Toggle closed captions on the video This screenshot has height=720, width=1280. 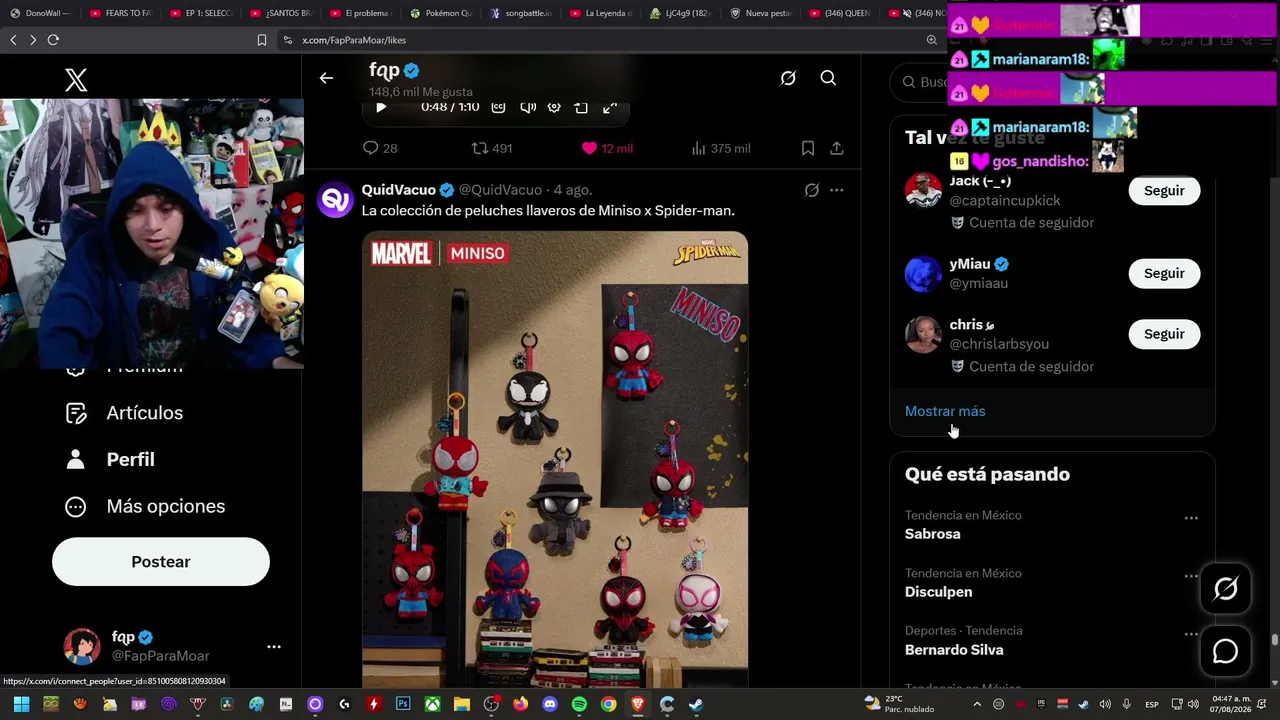(x=498, y=107)
